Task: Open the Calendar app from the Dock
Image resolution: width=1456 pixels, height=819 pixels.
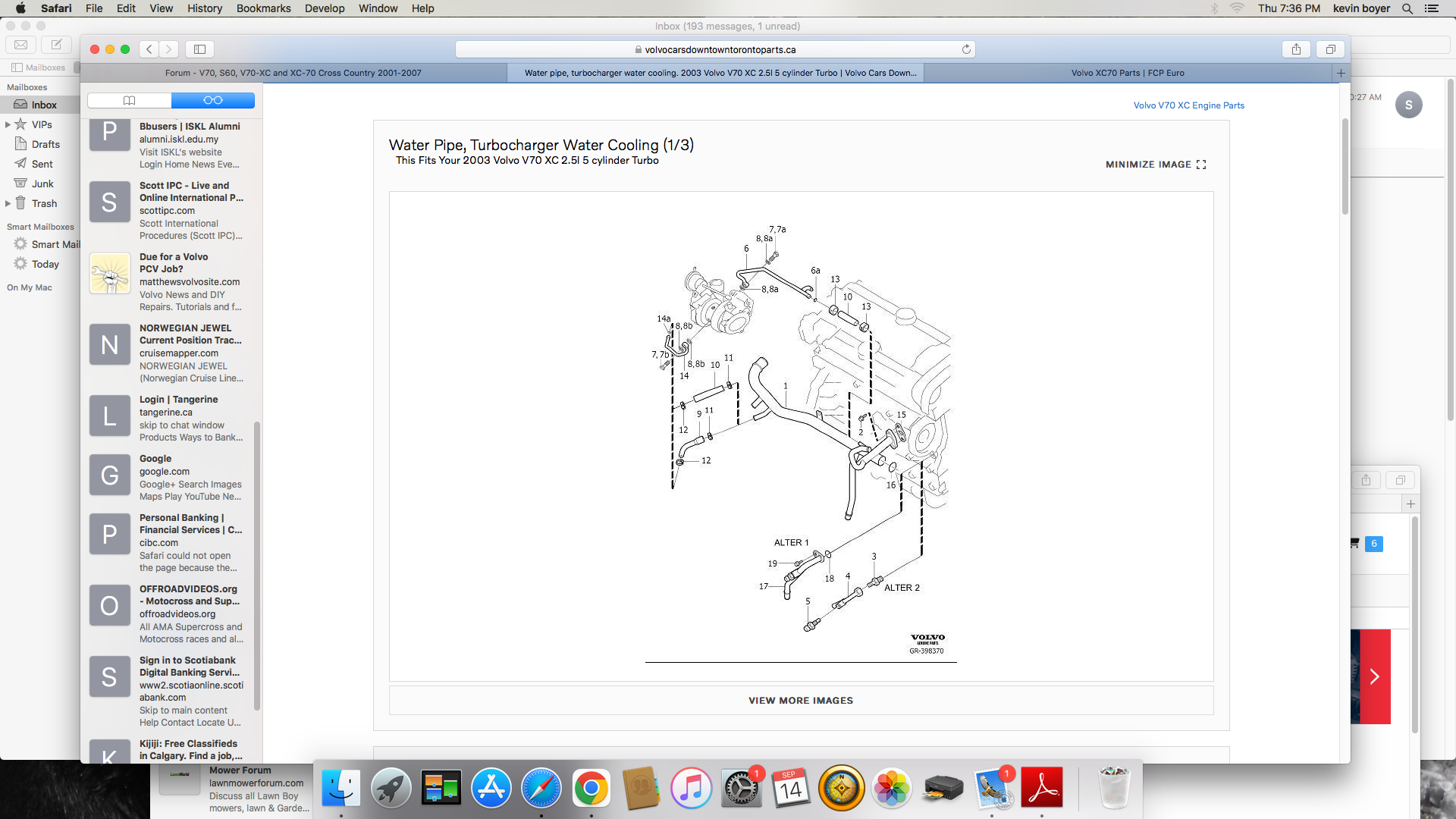Action: pyautogui.click(x=791, y=788)
